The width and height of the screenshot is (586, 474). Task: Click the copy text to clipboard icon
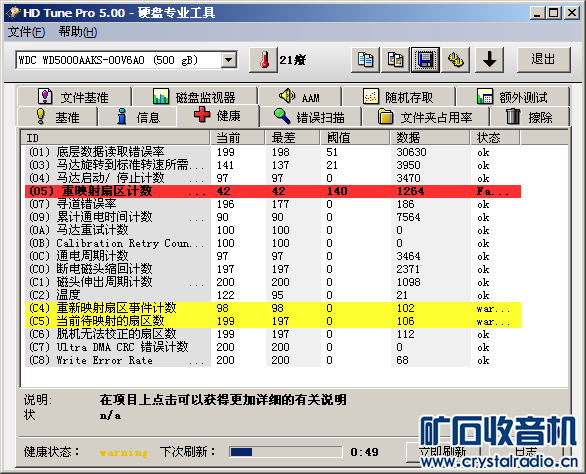(x=365, y=60)
